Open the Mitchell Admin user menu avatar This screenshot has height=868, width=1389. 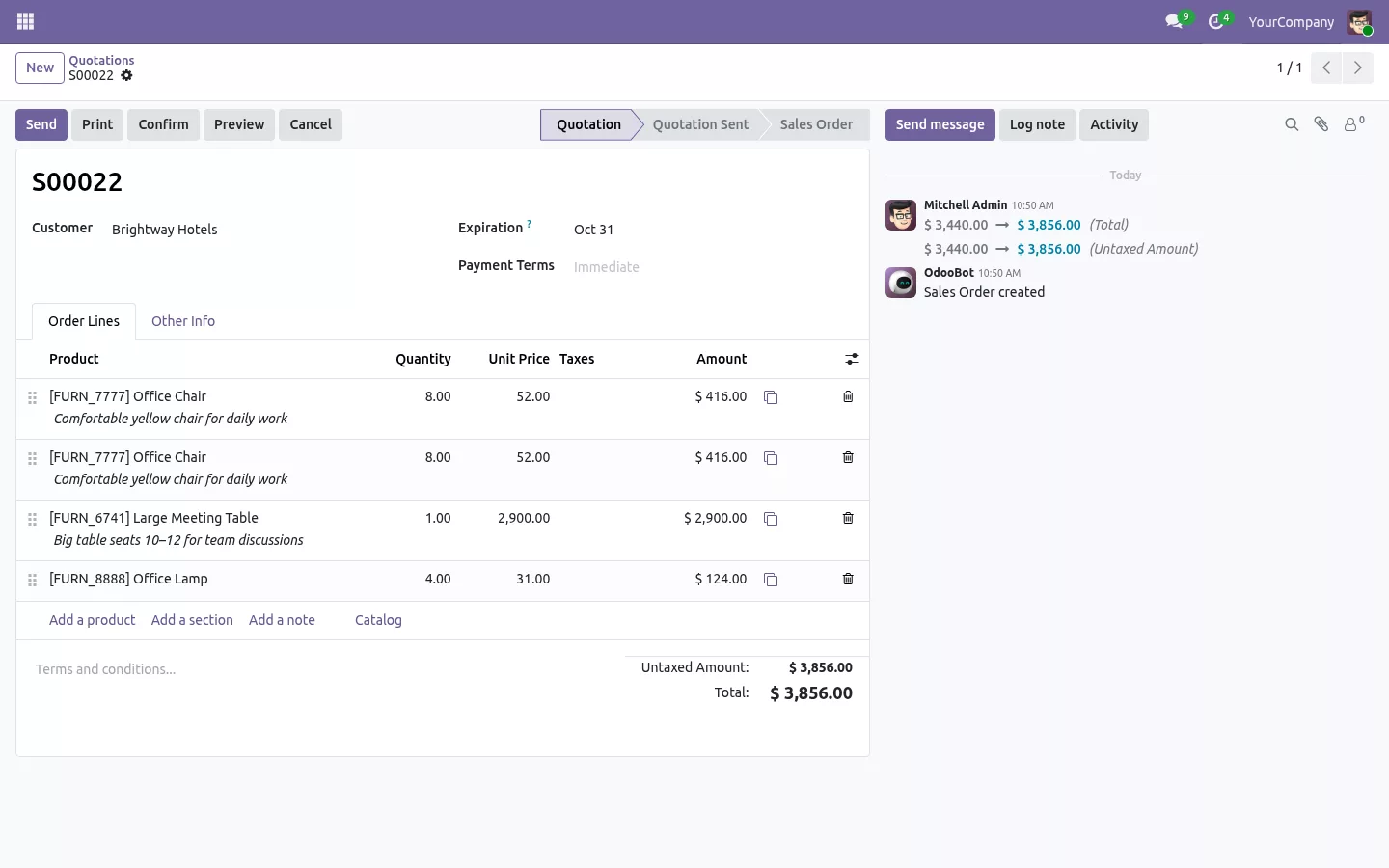1360,22
